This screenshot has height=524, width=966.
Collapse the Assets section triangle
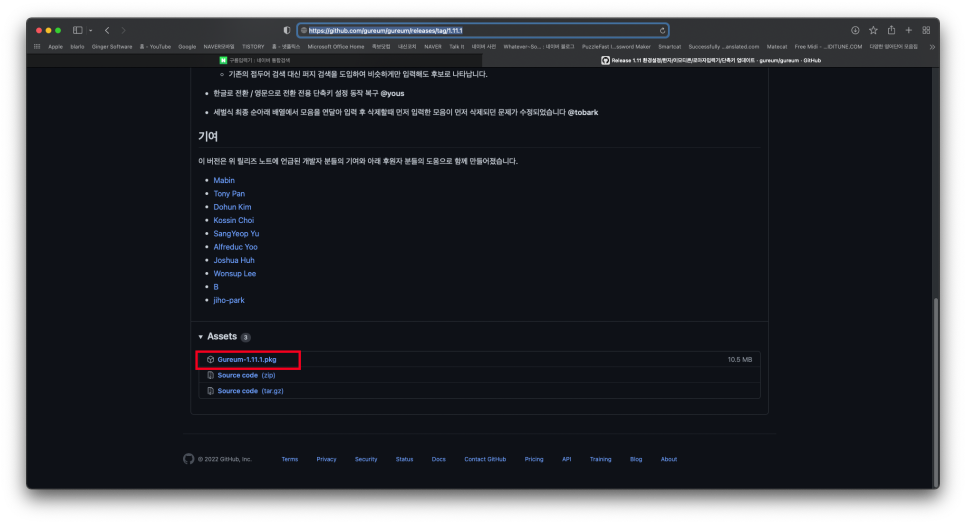tap(200, 337)
